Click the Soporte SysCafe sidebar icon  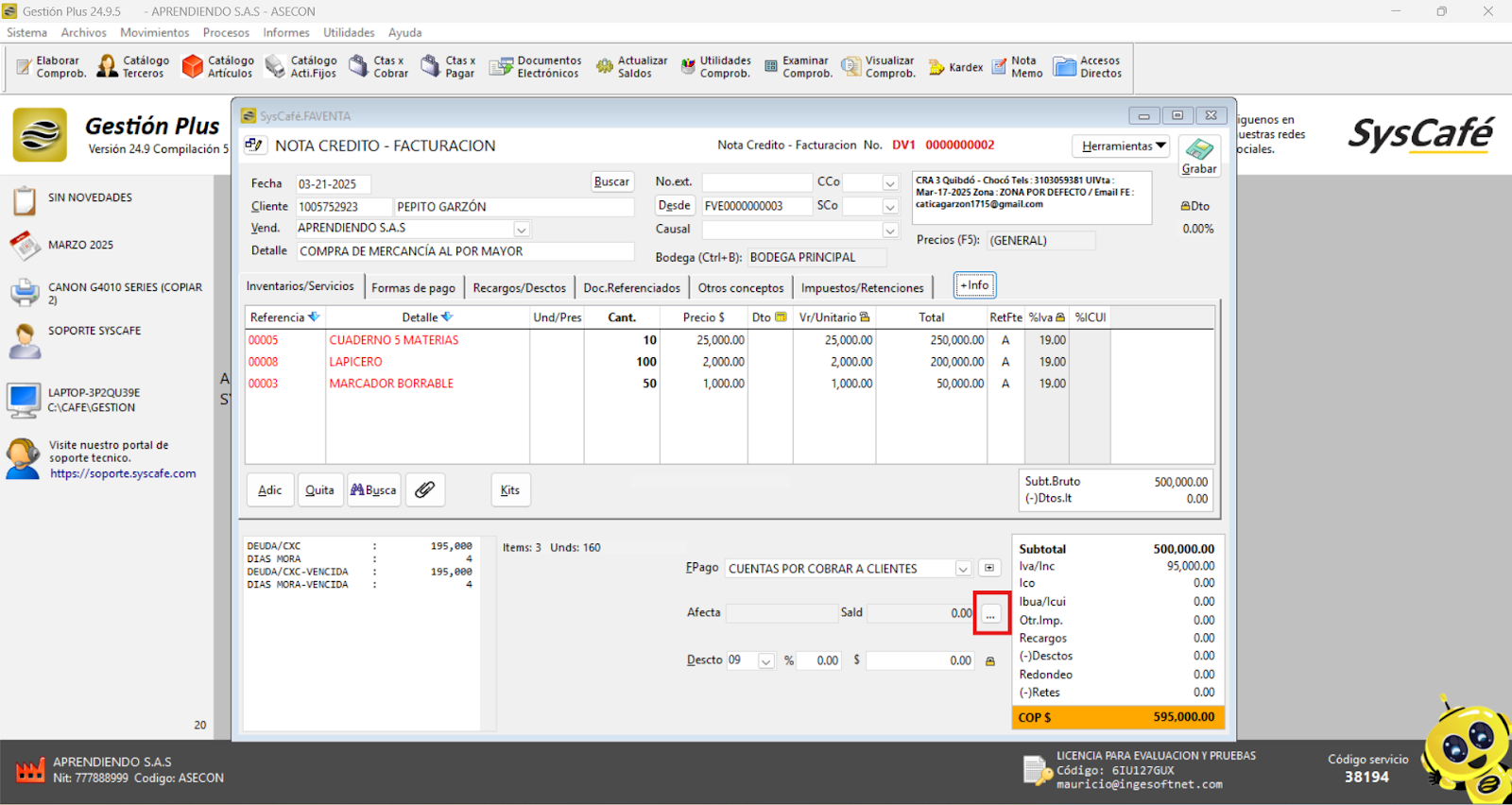pos(25,341)
